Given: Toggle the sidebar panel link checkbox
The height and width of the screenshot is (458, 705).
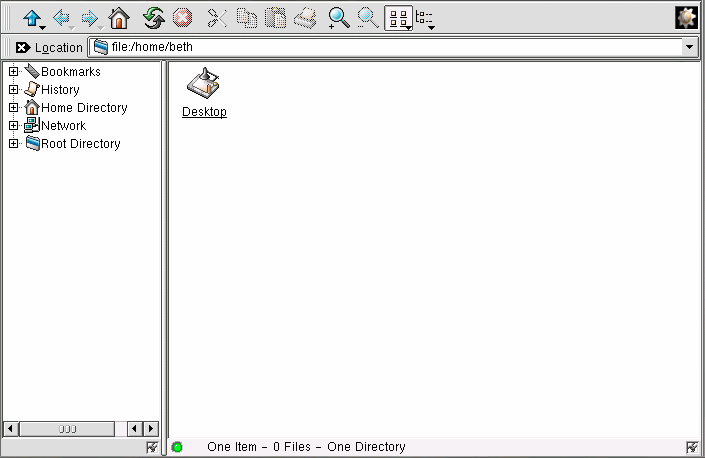Looking at the screenshot, I should (x=152, y=447).
